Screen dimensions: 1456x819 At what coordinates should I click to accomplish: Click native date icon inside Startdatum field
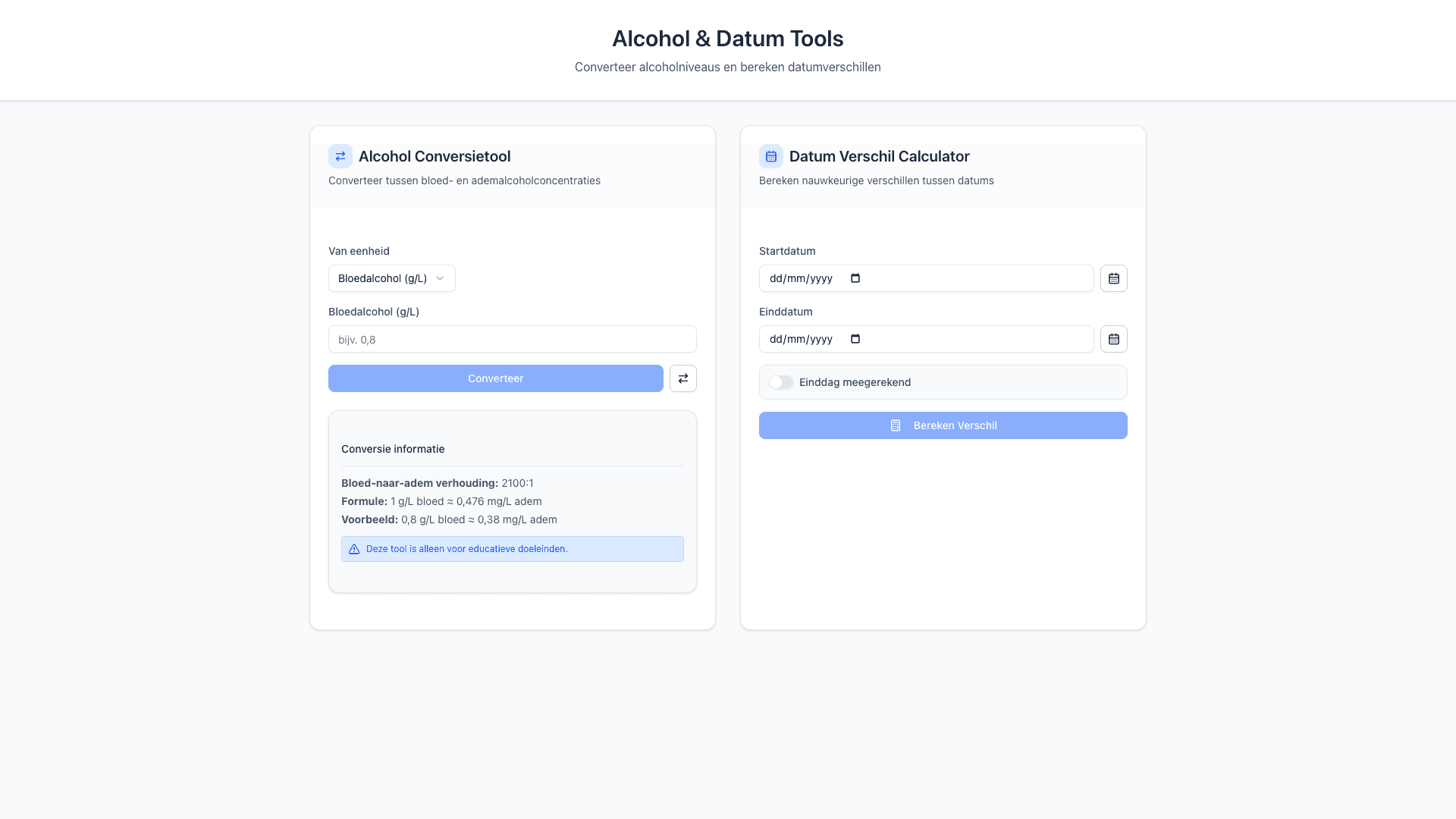pos(855,278)
